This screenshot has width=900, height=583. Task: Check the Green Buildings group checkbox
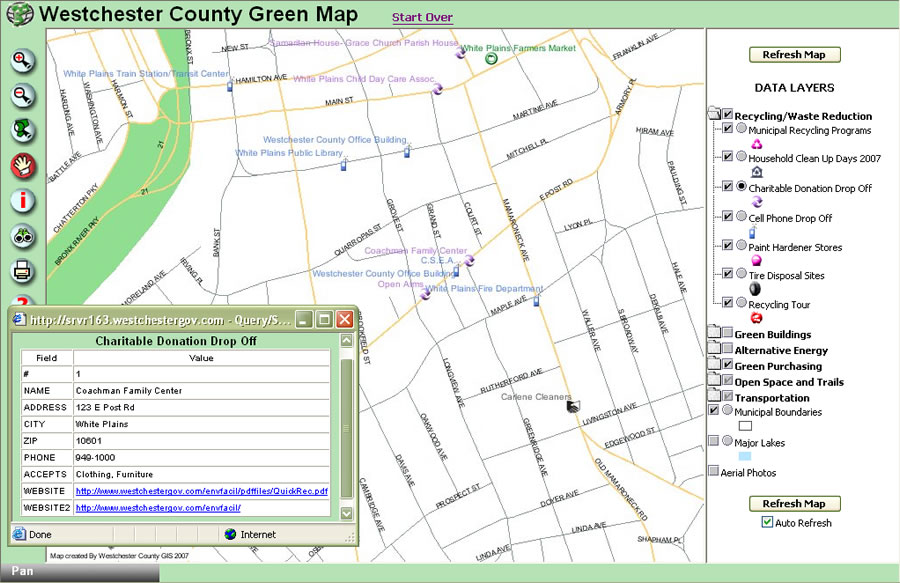point(727,332)
